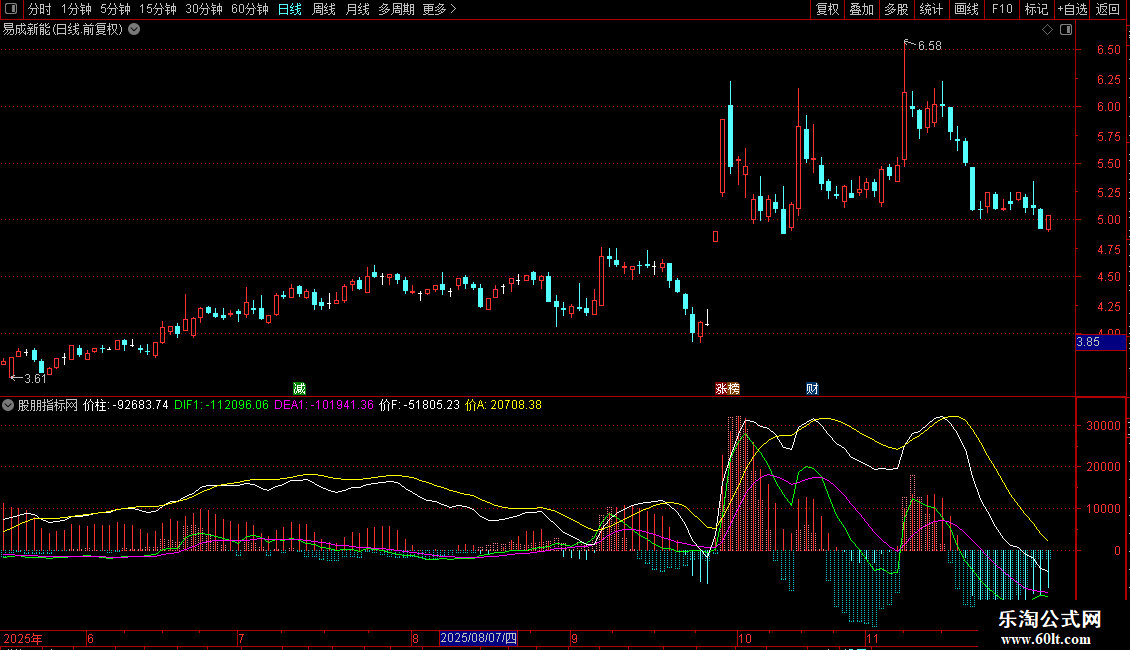Click the 画线 drawing tools button
This screenshot has width=1130, height=650.
click(966, 10)
